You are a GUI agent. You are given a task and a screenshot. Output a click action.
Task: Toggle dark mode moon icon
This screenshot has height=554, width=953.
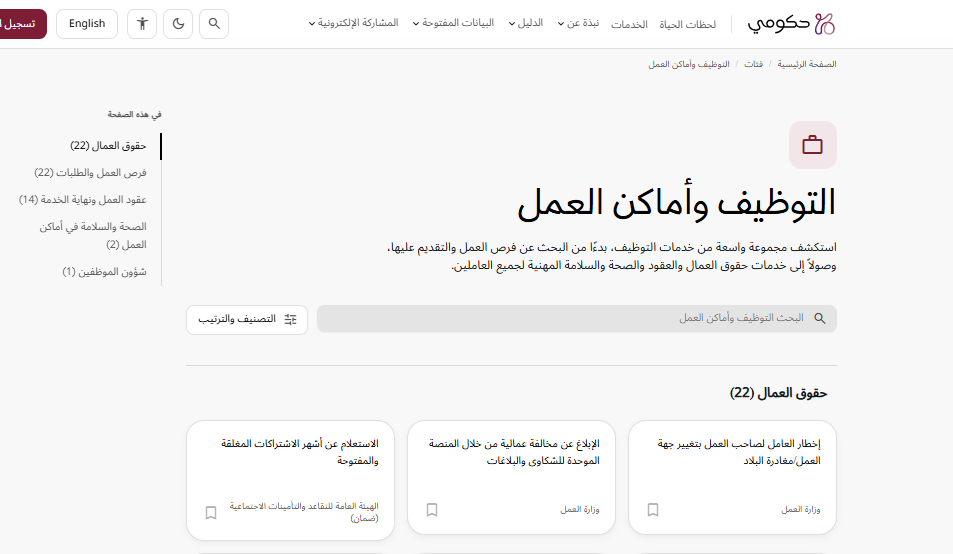pos(178,24)
